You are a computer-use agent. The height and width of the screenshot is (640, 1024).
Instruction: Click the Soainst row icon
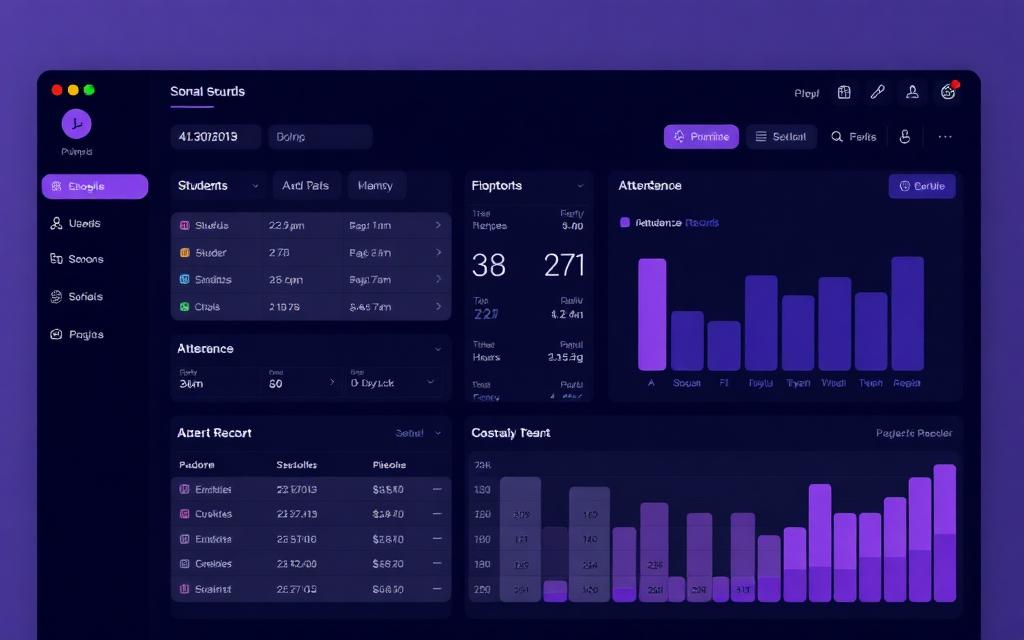coord(185,588)
